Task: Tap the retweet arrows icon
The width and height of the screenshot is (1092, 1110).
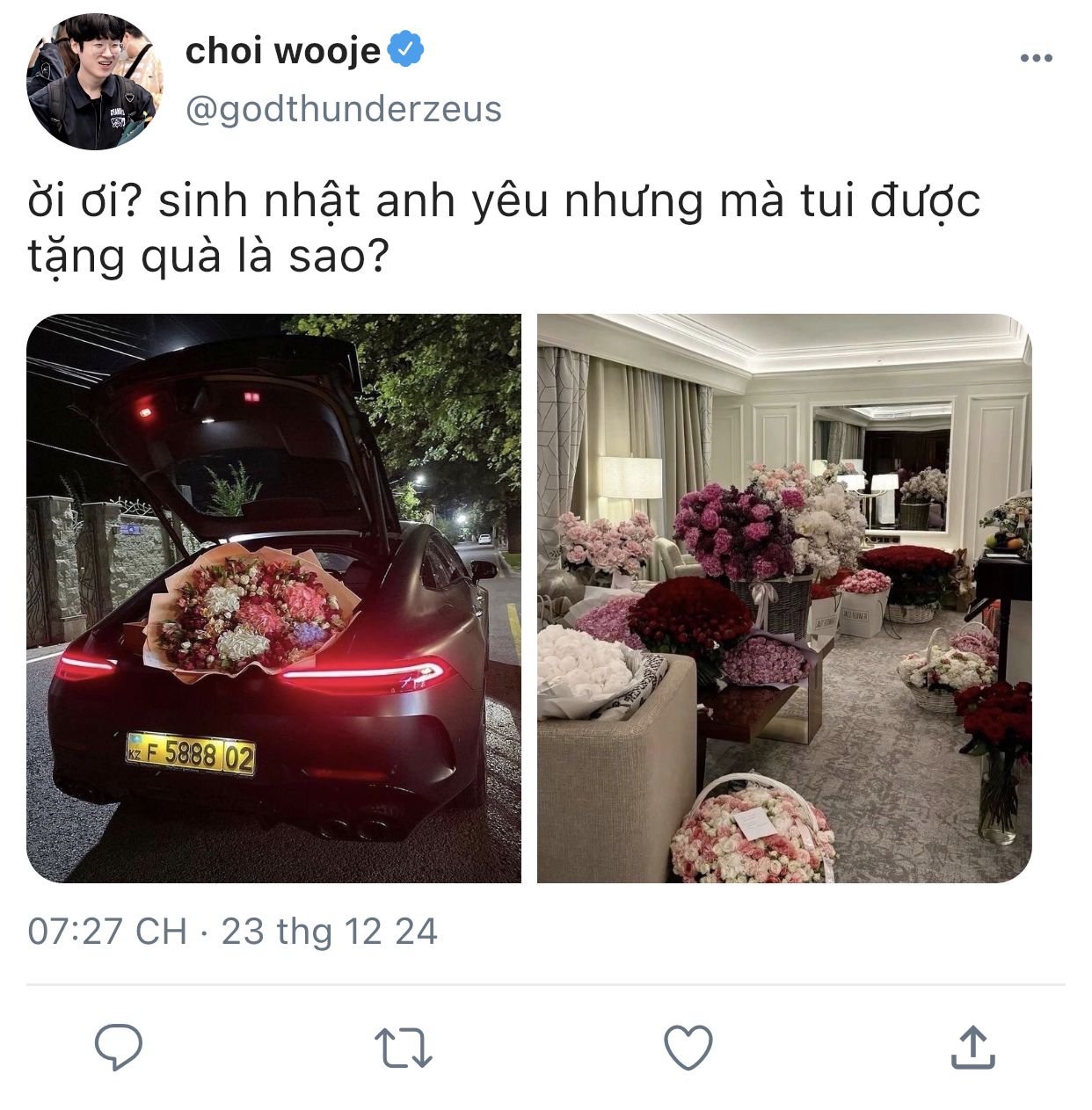Action: (x=403, y=1048)
